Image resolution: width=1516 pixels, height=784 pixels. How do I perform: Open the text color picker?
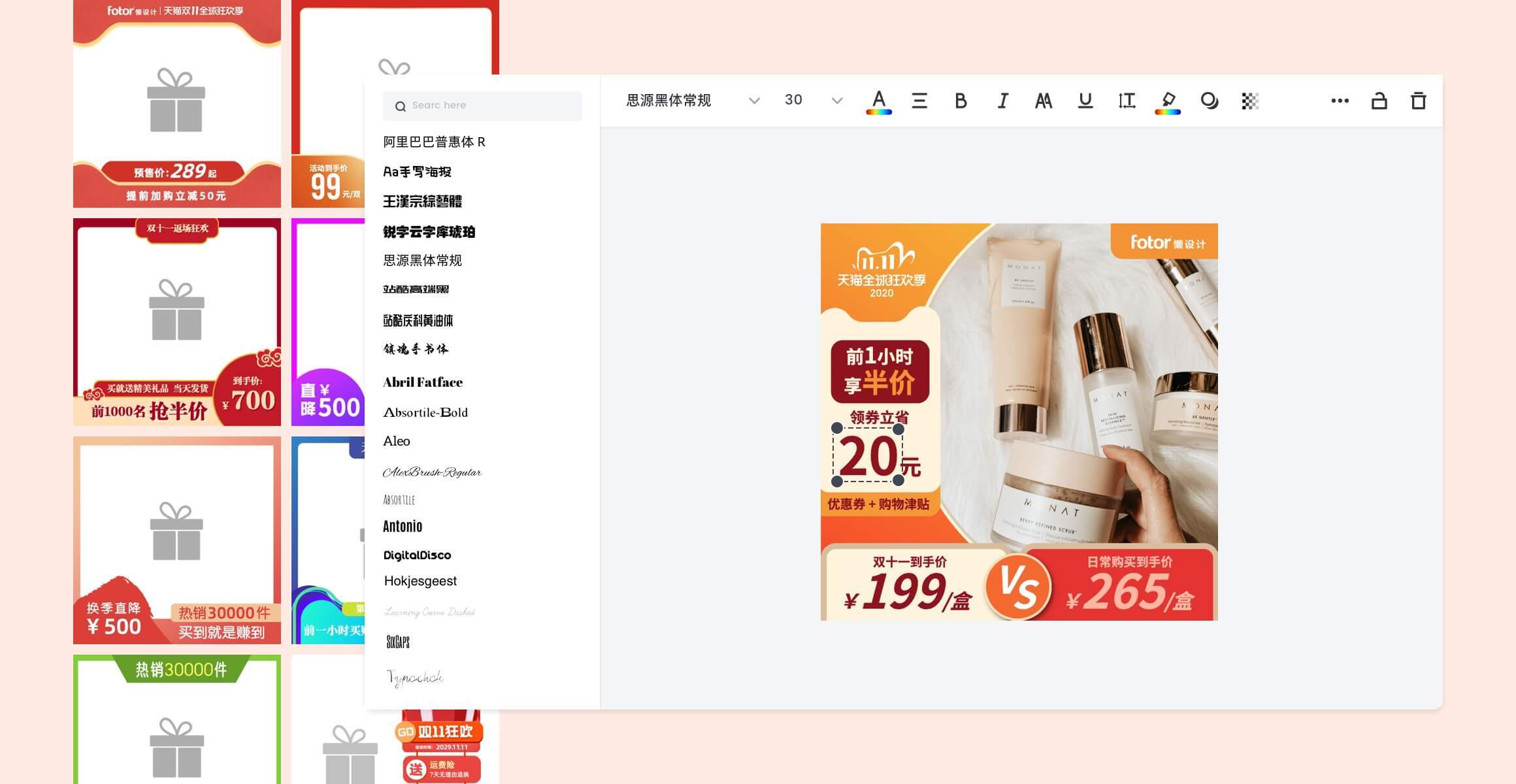879,101
